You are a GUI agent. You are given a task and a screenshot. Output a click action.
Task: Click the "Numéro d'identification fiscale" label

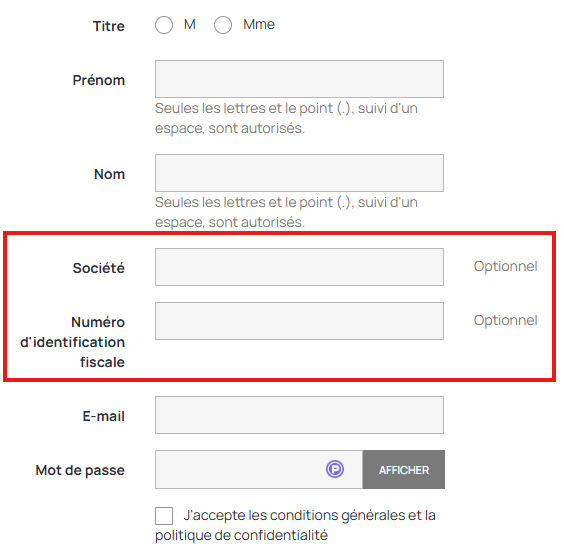73,342
